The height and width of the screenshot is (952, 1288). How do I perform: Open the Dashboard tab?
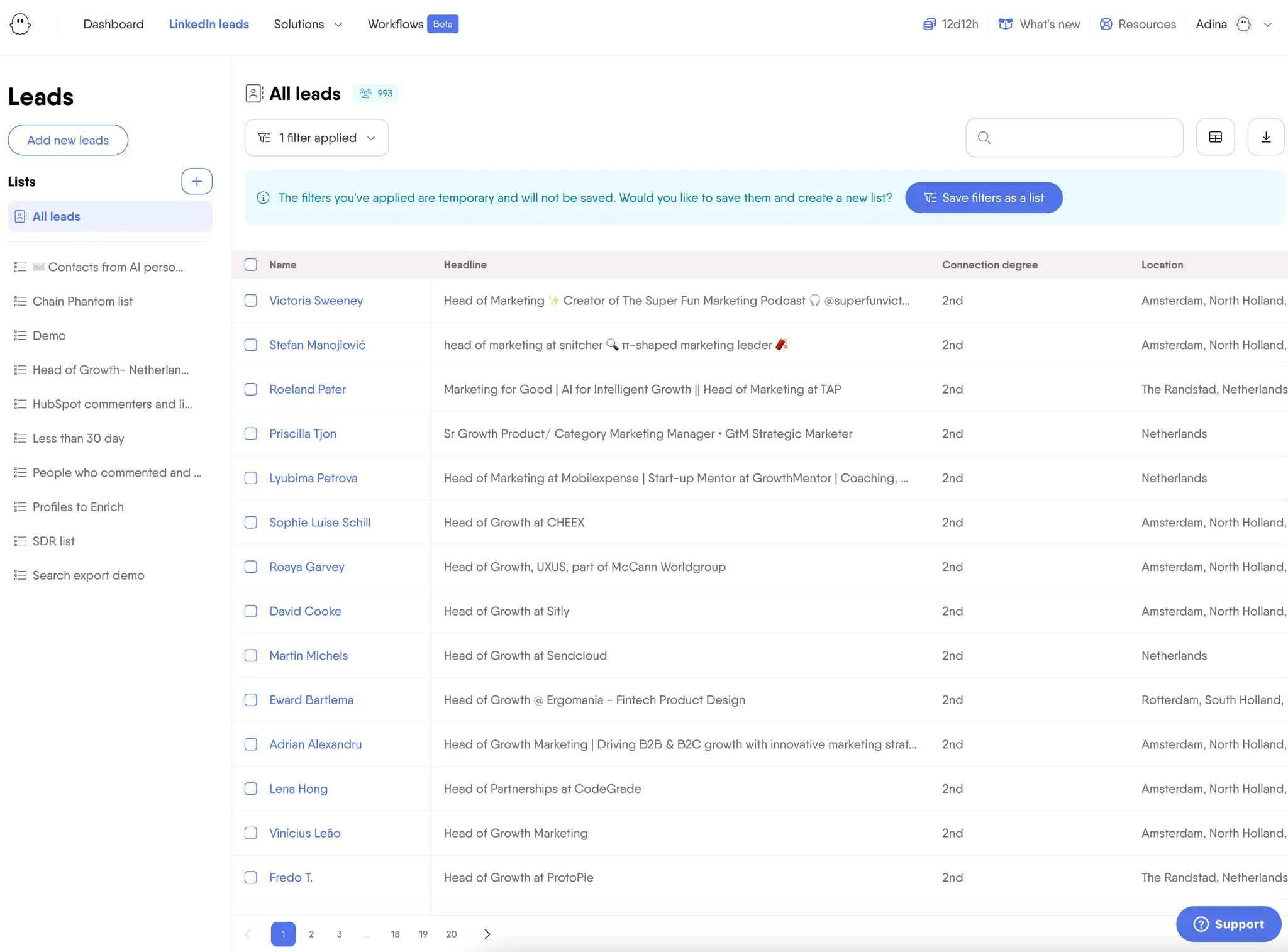pyautogui.click(x=113, y=24)
